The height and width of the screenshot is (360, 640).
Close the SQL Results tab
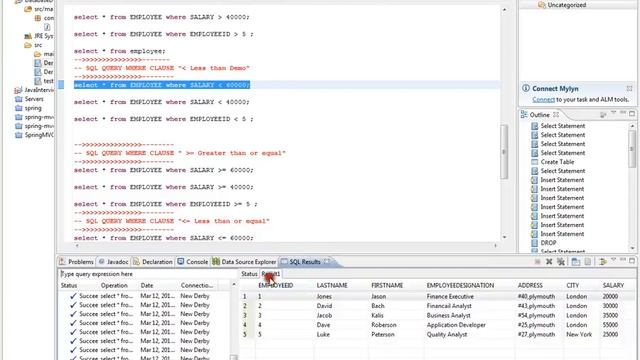coord(327,261)
